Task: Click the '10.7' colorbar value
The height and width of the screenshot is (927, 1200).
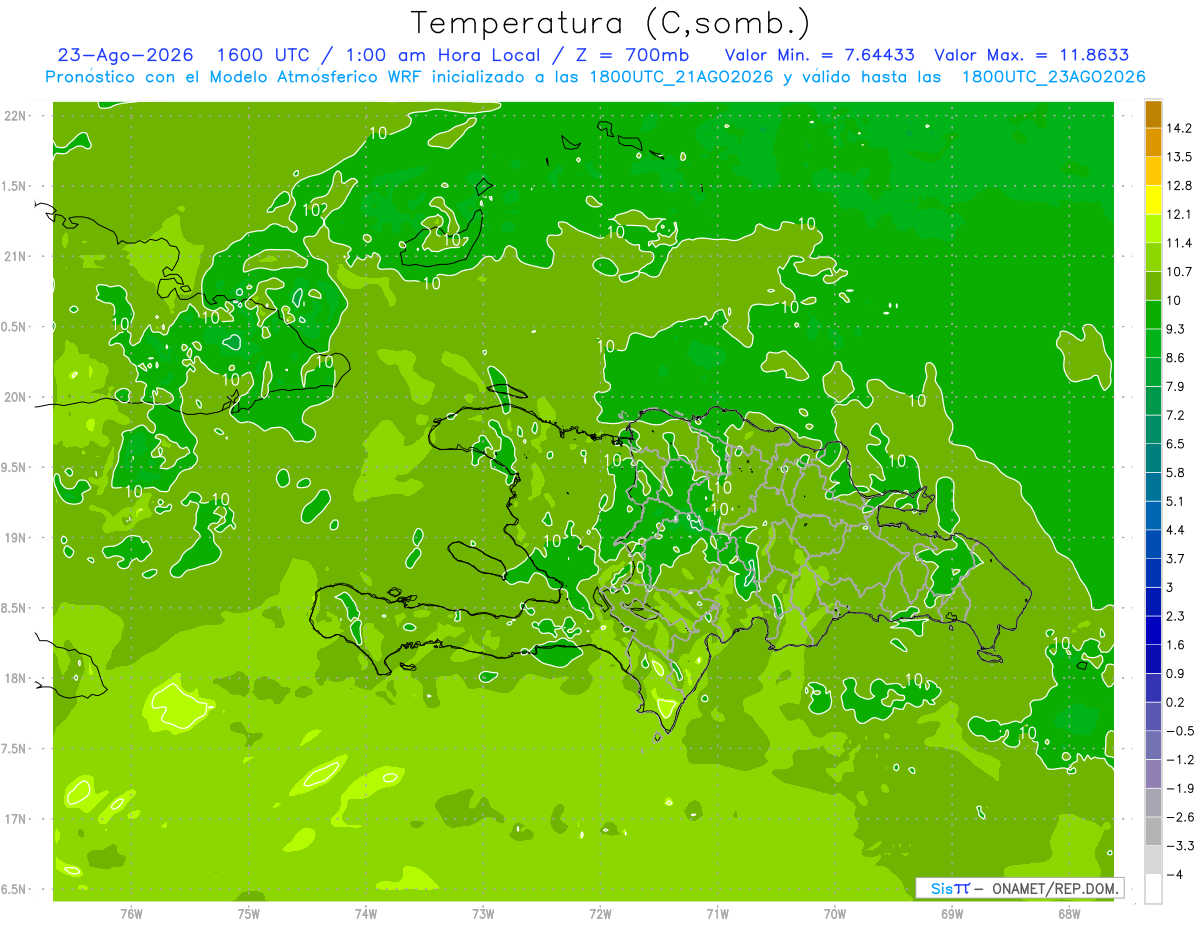Action: click(x=1180, y=272)
